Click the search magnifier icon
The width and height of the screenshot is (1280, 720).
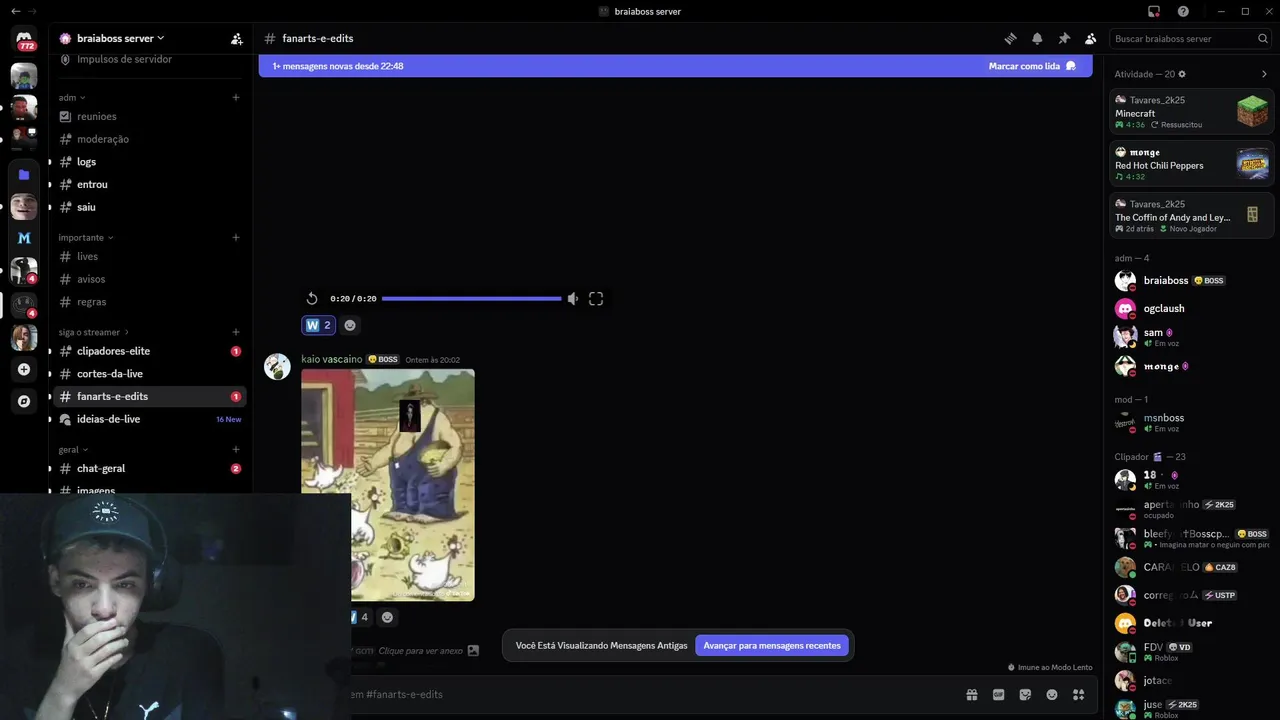click(1263, 39)
